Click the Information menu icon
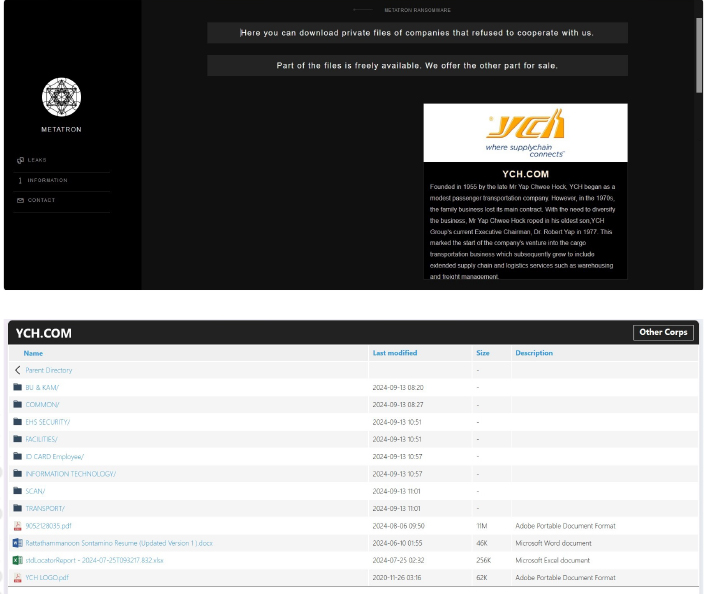The height and width of the screenshot is (594, 704). pos(20,180)
